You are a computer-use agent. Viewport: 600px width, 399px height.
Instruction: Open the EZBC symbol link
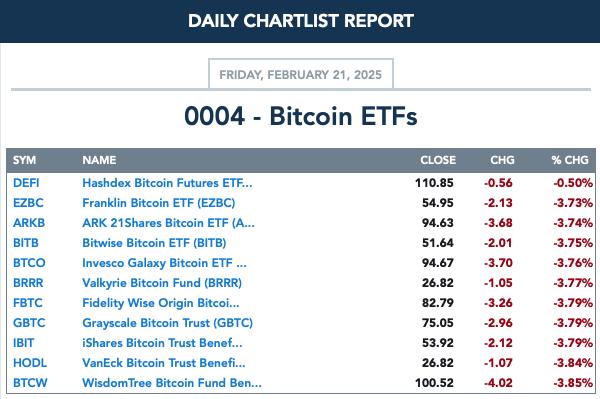[28, 203]
